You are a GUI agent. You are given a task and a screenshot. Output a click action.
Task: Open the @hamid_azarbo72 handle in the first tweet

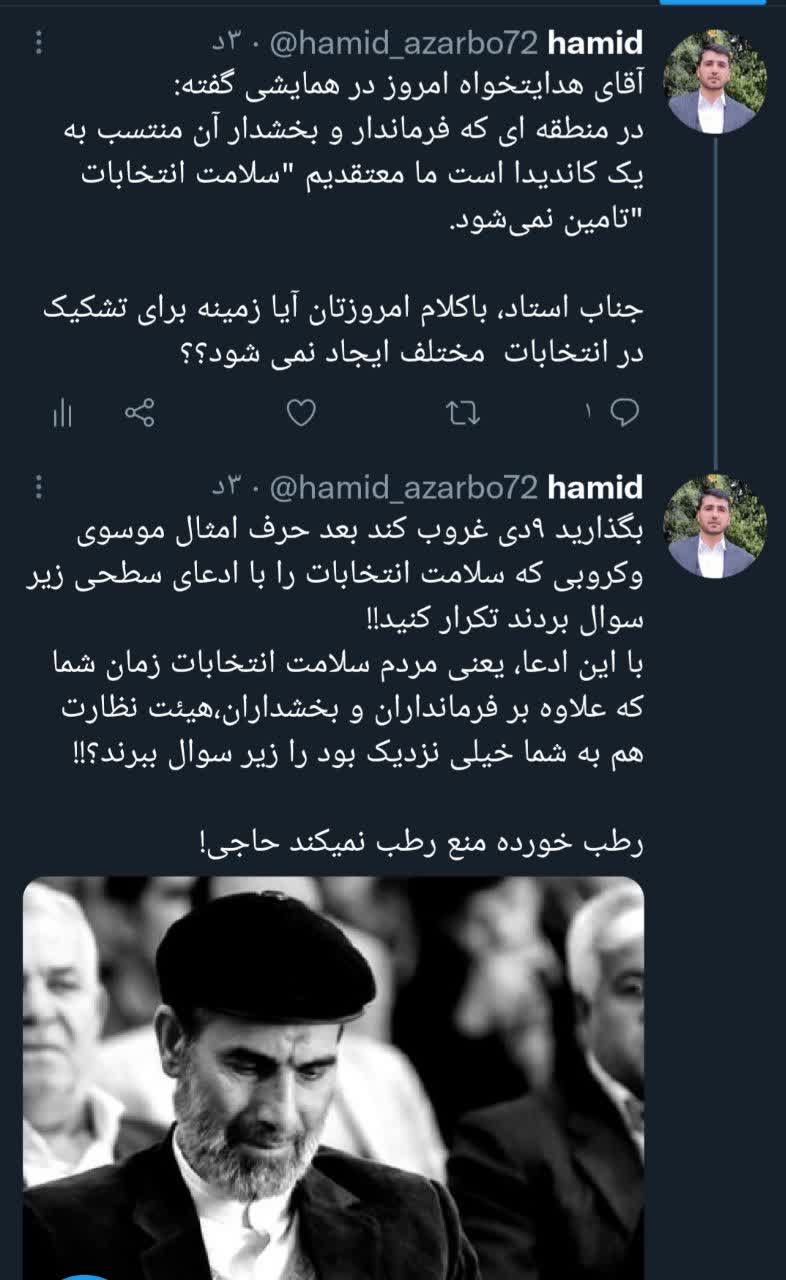click(x=407, y=44)
